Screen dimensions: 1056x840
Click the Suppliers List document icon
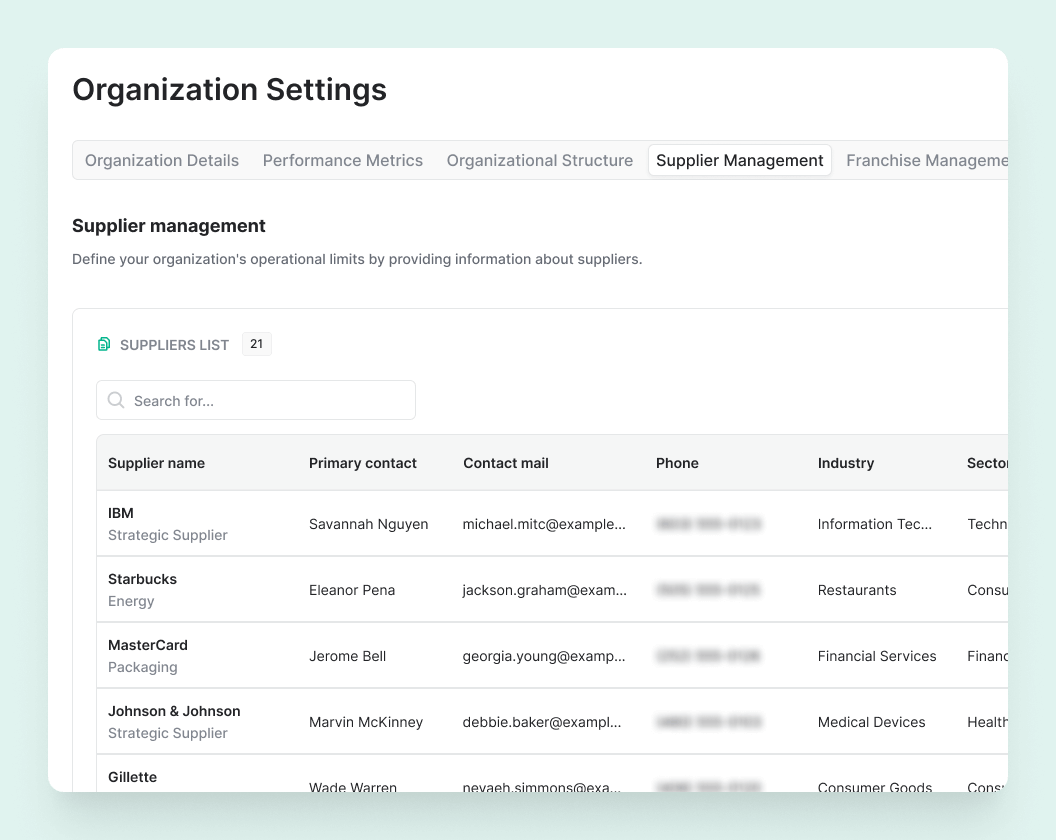click(x=104, y=345)
